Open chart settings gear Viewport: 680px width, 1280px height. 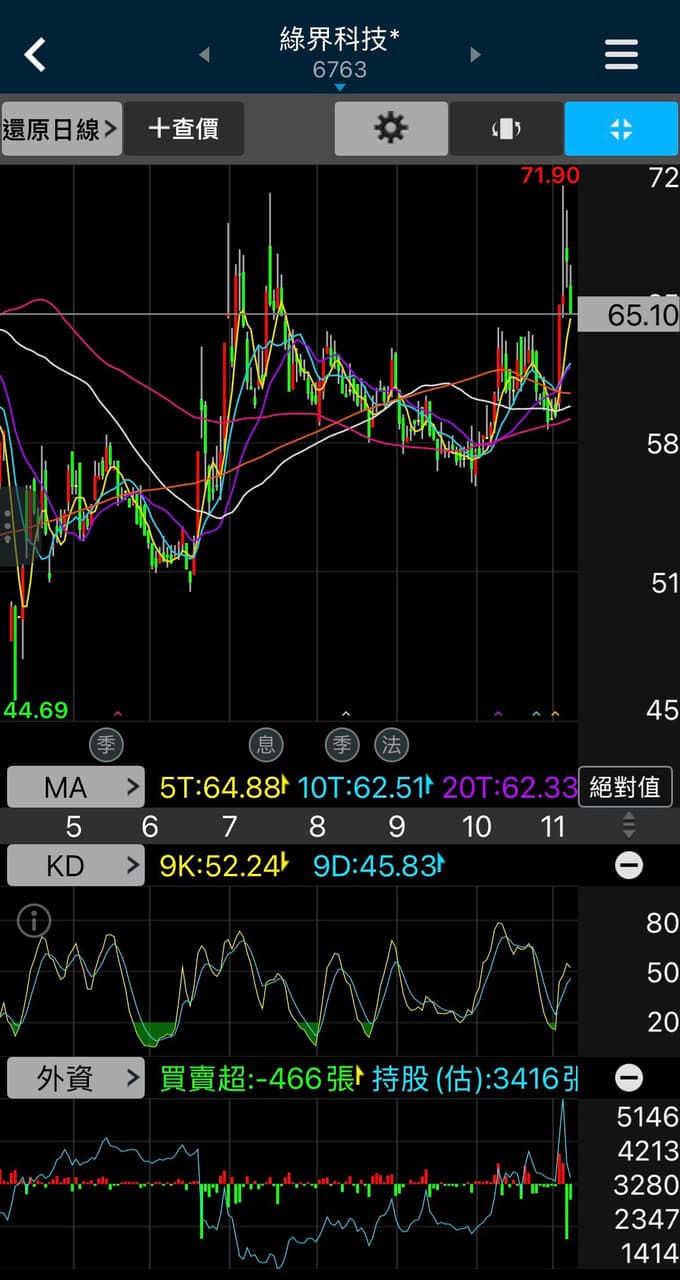click(x=391, y=129)
